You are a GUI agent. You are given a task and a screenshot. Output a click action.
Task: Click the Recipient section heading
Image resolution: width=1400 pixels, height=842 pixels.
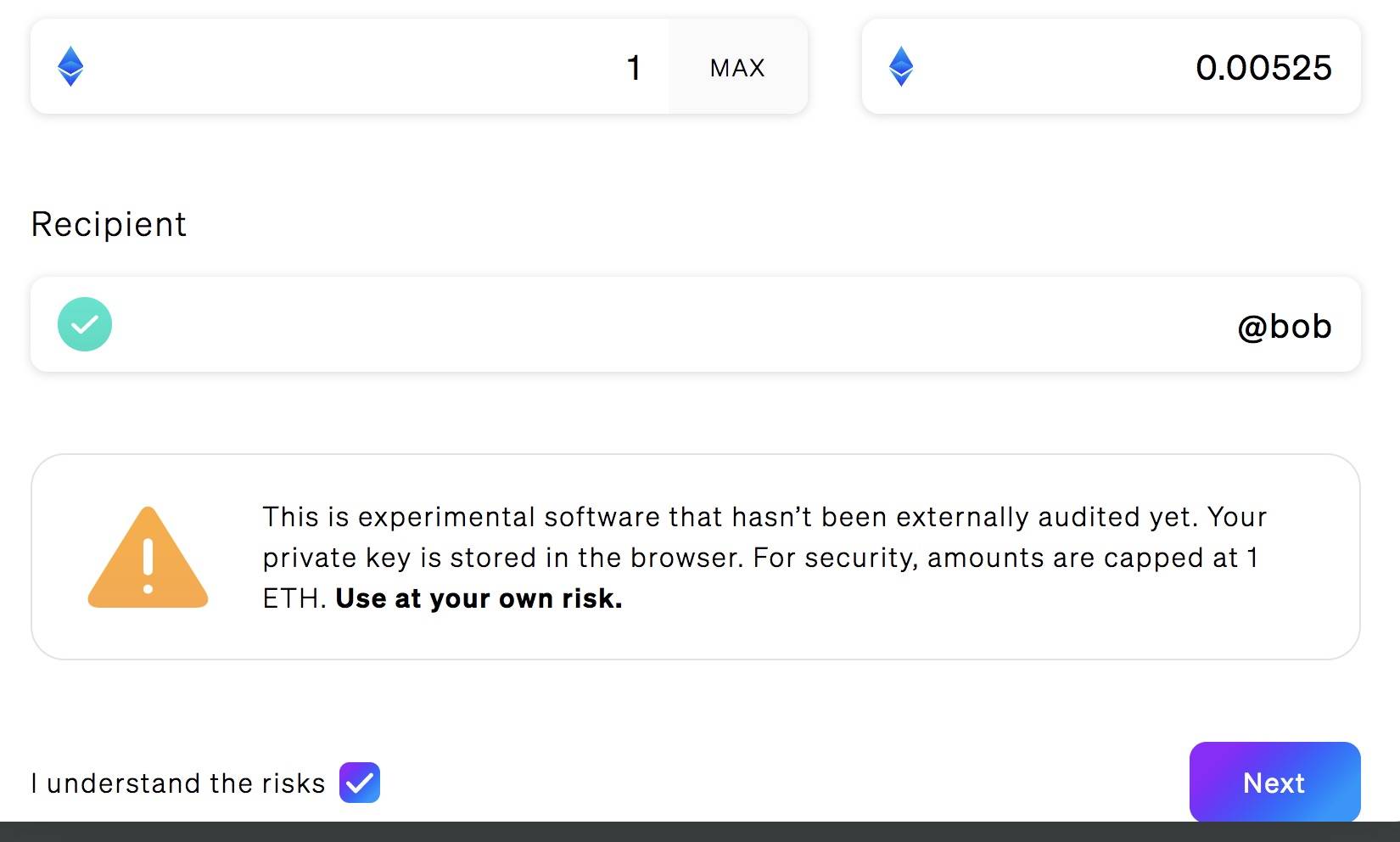pyautogui.click(x=109, y=224)
